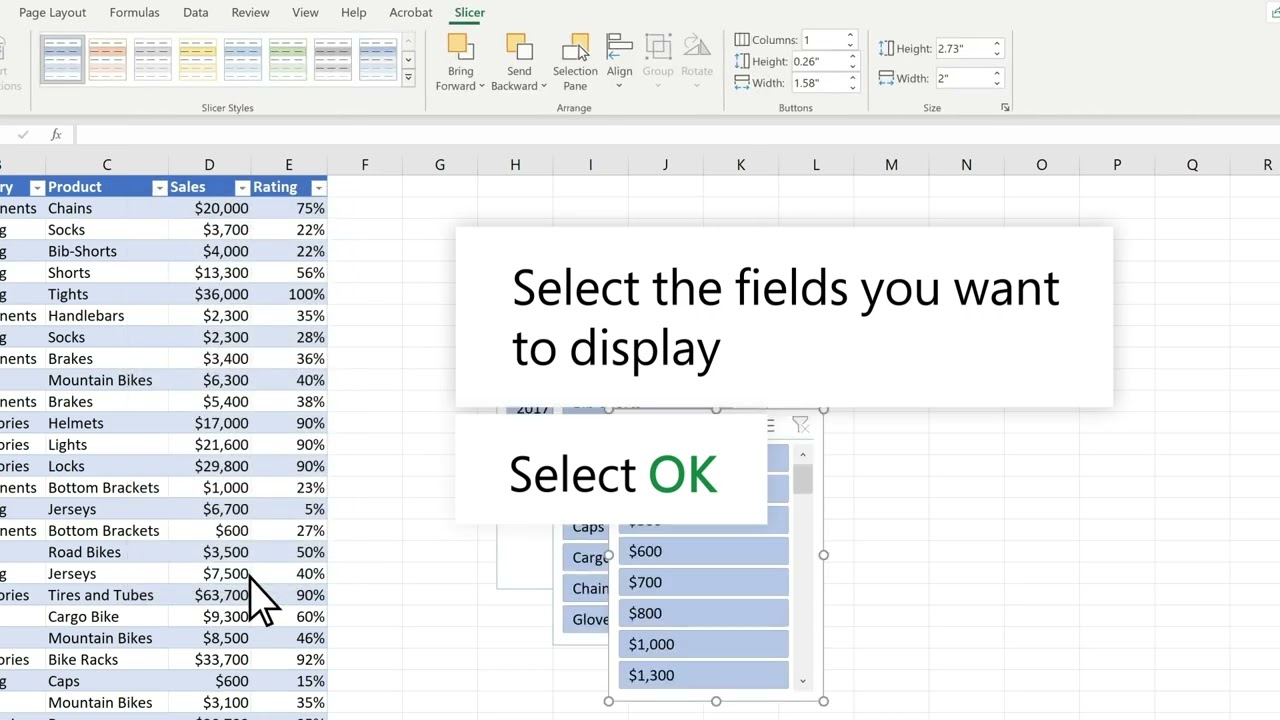Click the Buttons Width field
The height and width of the screenshot is (720, 1280).
[817, 82]
